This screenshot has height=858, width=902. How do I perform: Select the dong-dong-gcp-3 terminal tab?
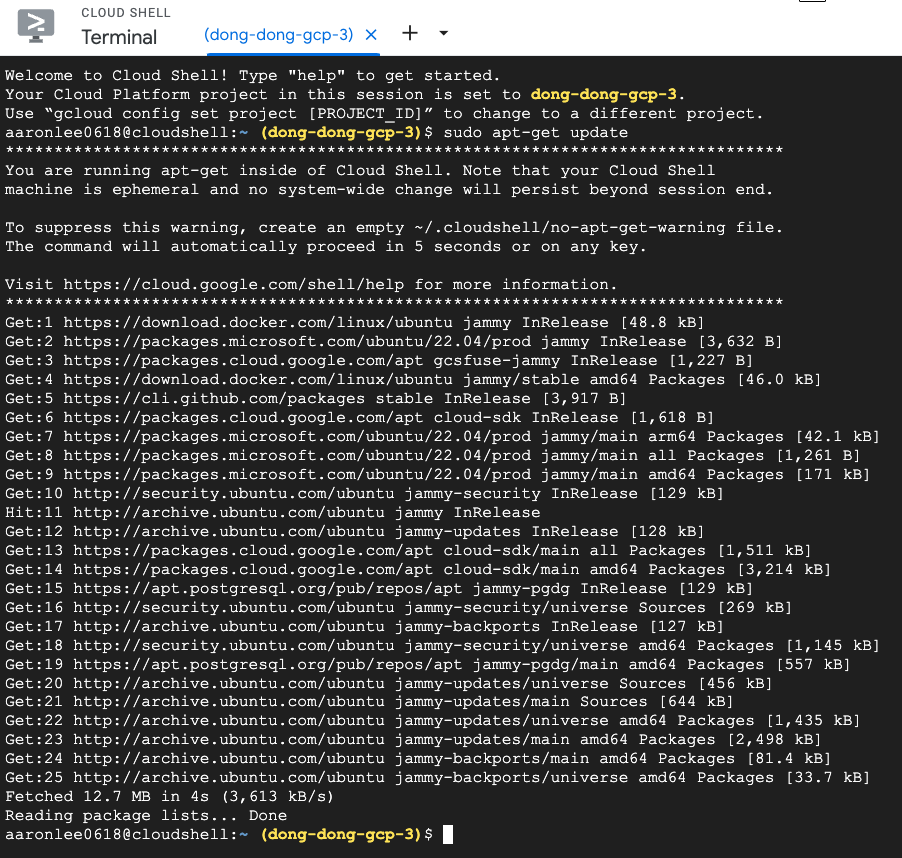click(278, 35)
